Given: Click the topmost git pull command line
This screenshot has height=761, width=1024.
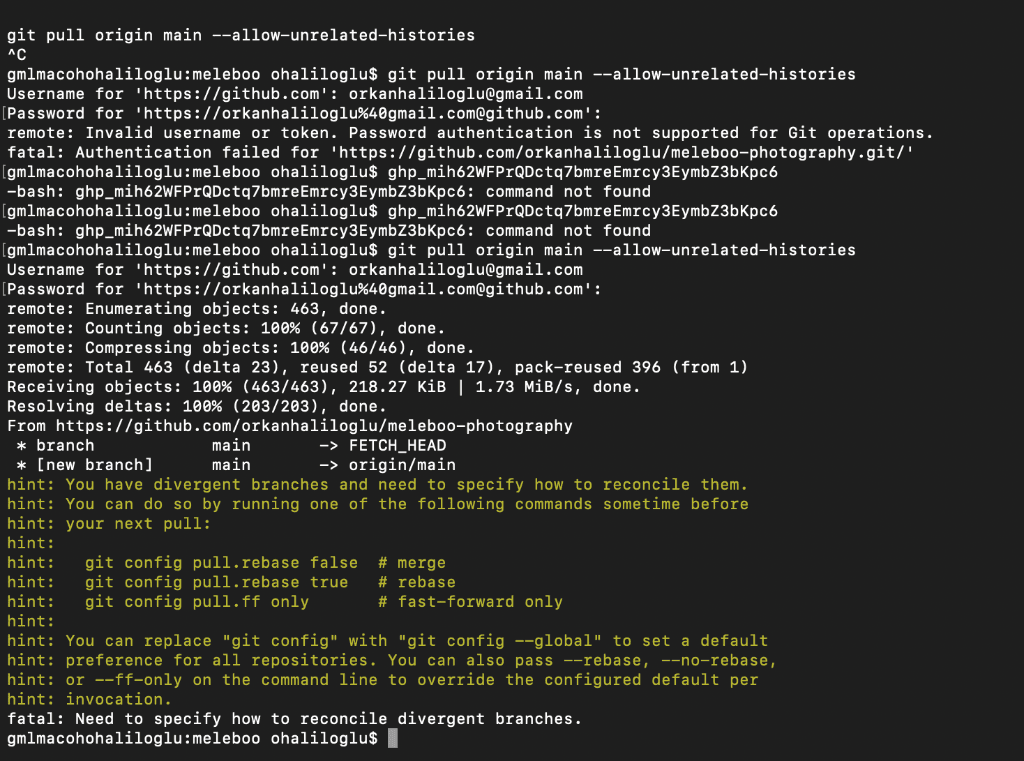Looking at the screenshot, I should [x=241, y=35].
